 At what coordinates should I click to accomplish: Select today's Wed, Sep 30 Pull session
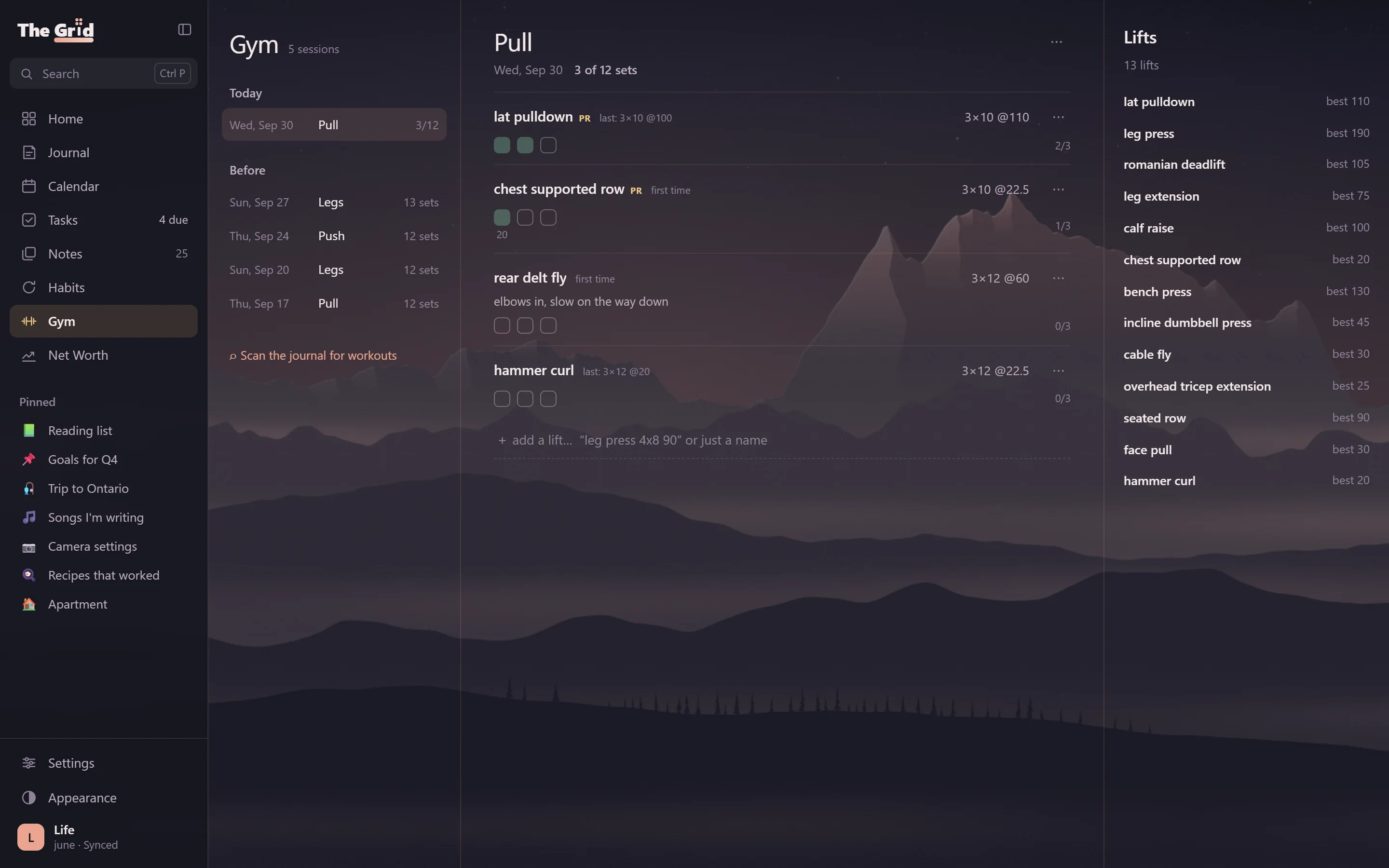tap(334, 125)
